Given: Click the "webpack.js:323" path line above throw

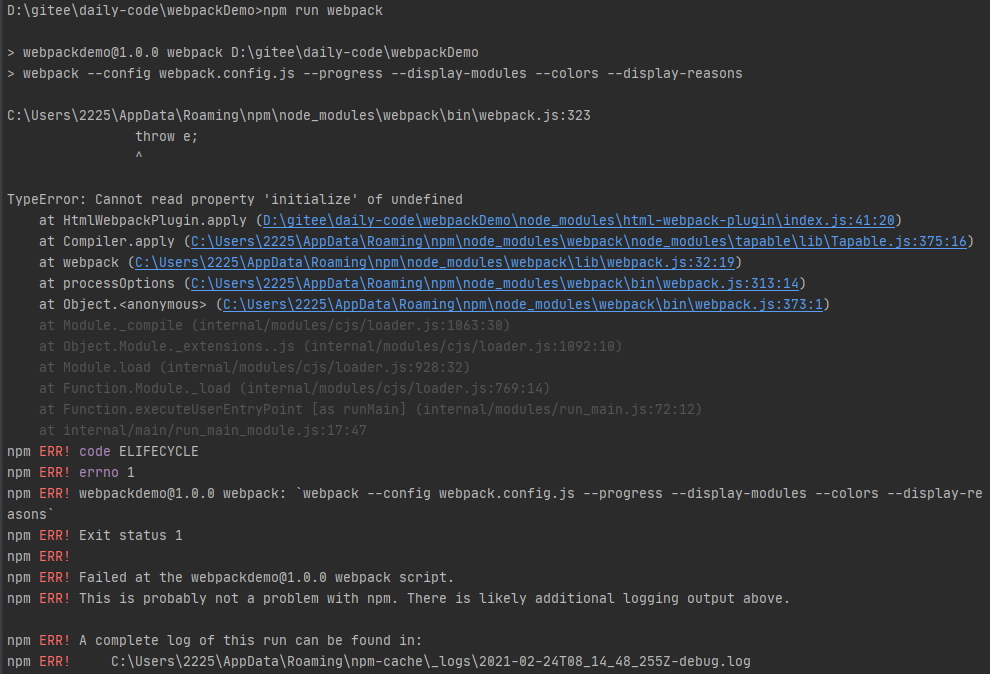Looking at the screenshot, I should 298,115.
